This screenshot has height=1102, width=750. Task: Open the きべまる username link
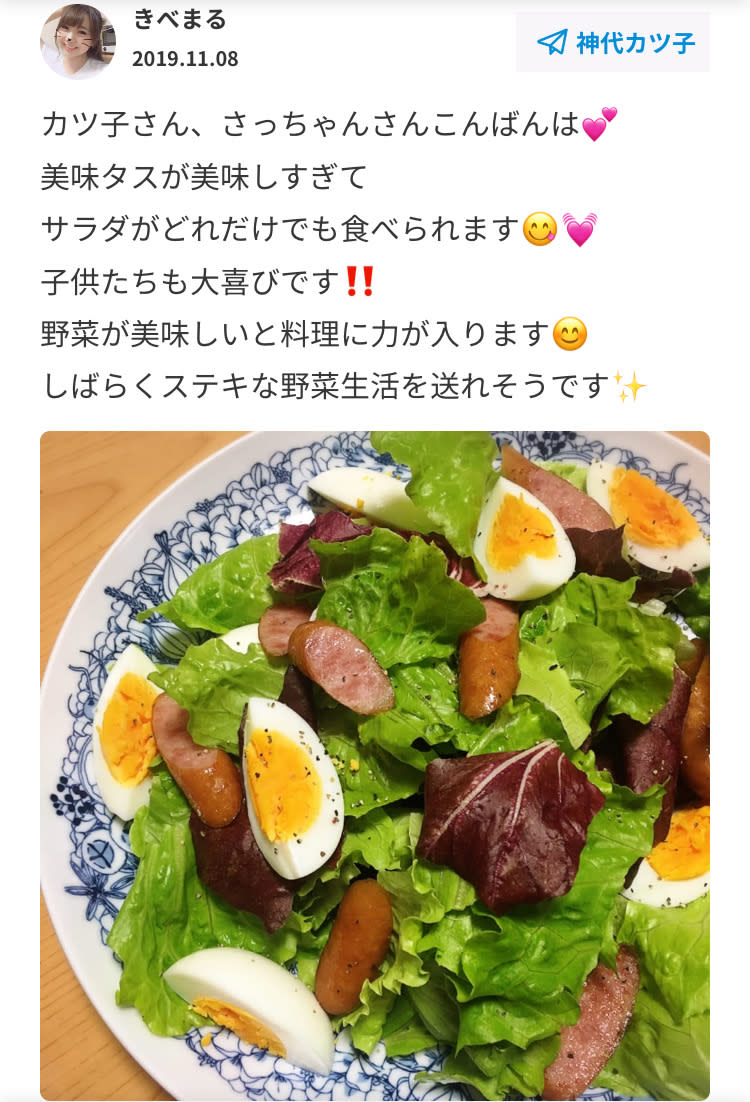[179, 19]
